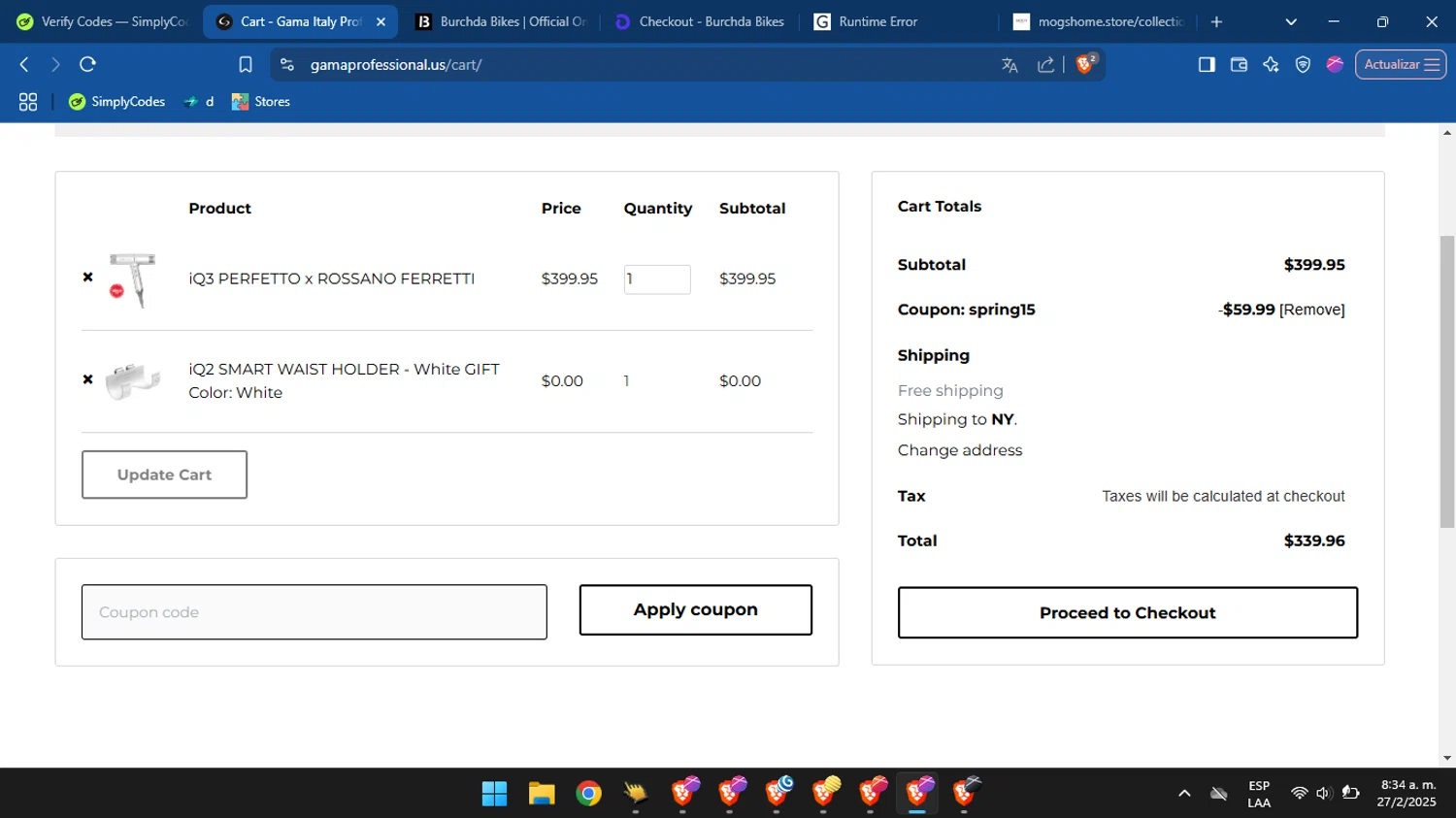Open Google Chrome from taskbar
The image size is (1456, 818).
(588, 794)
